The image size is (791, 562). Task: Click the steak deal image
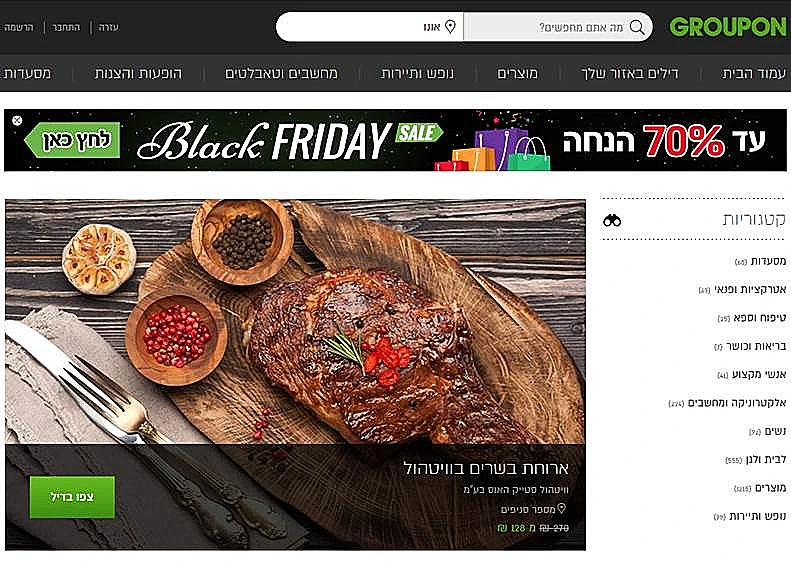pos(295,323)
